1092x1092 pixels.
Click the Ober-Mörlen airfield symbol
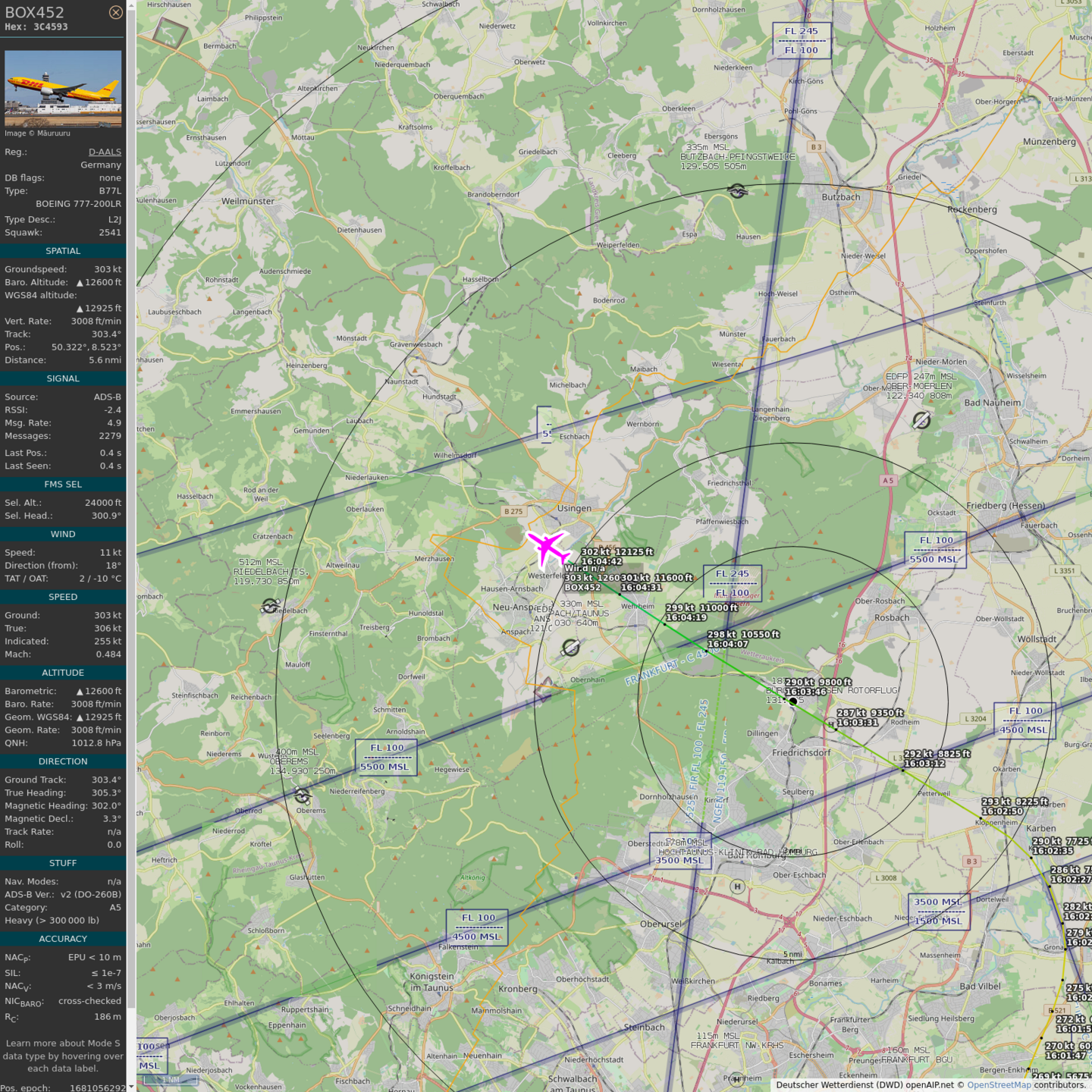921,420
